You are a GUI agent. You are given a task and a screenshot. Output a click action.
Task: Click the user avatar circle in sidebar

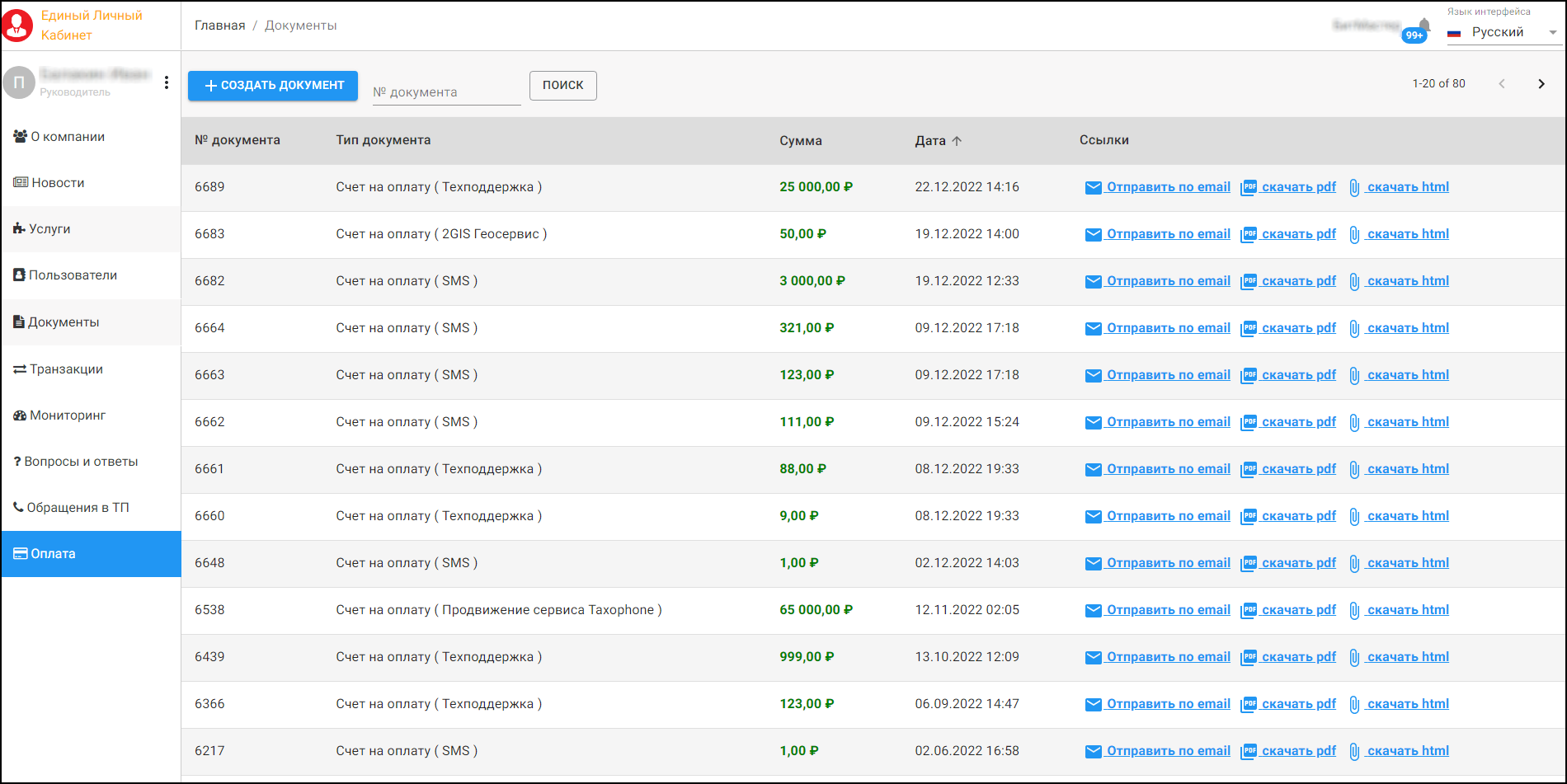coord(19,82)
